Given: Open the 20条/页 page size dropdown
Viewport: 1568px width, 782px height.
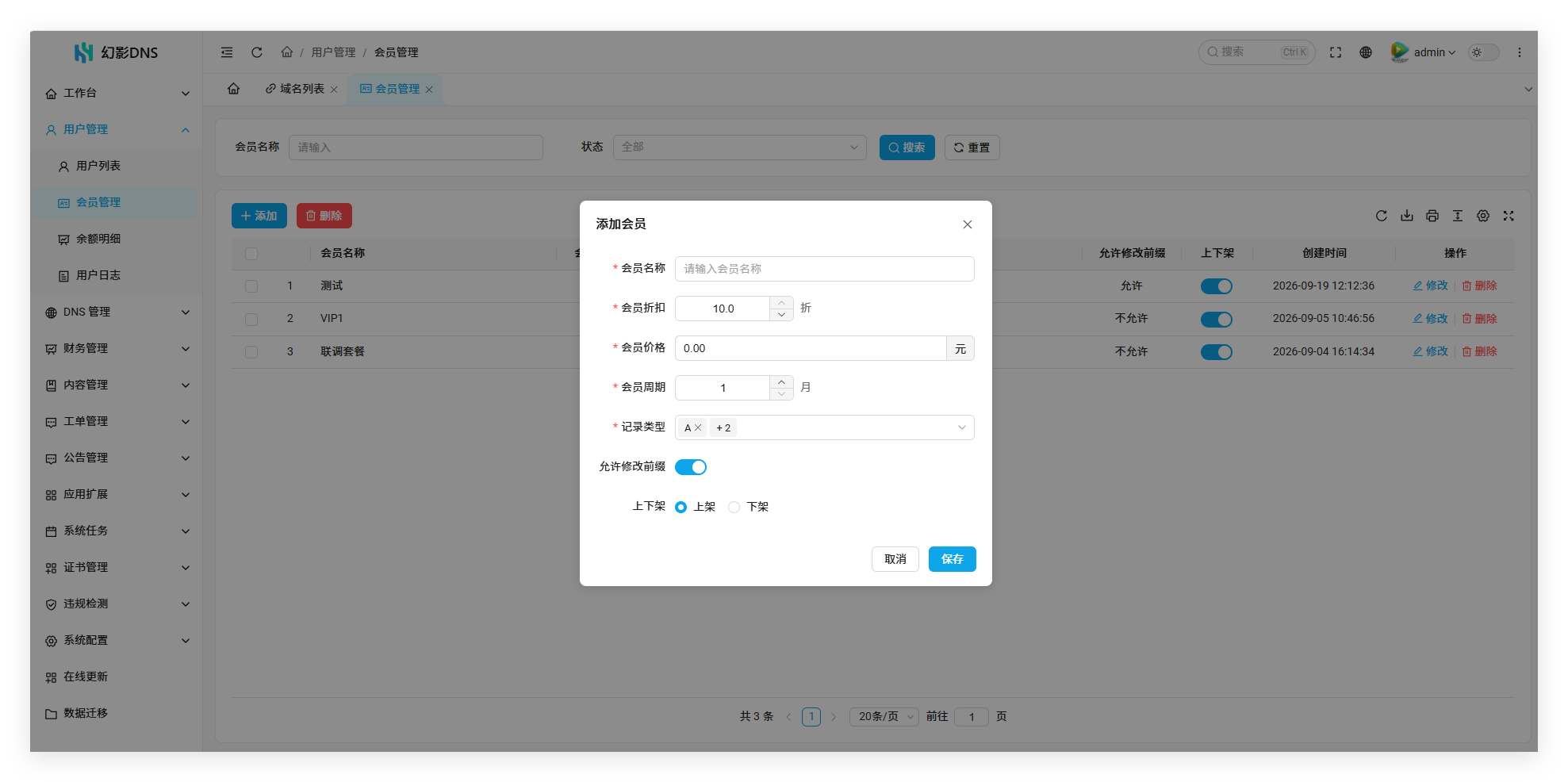Looking at the screenshot, I should [884, 717].
